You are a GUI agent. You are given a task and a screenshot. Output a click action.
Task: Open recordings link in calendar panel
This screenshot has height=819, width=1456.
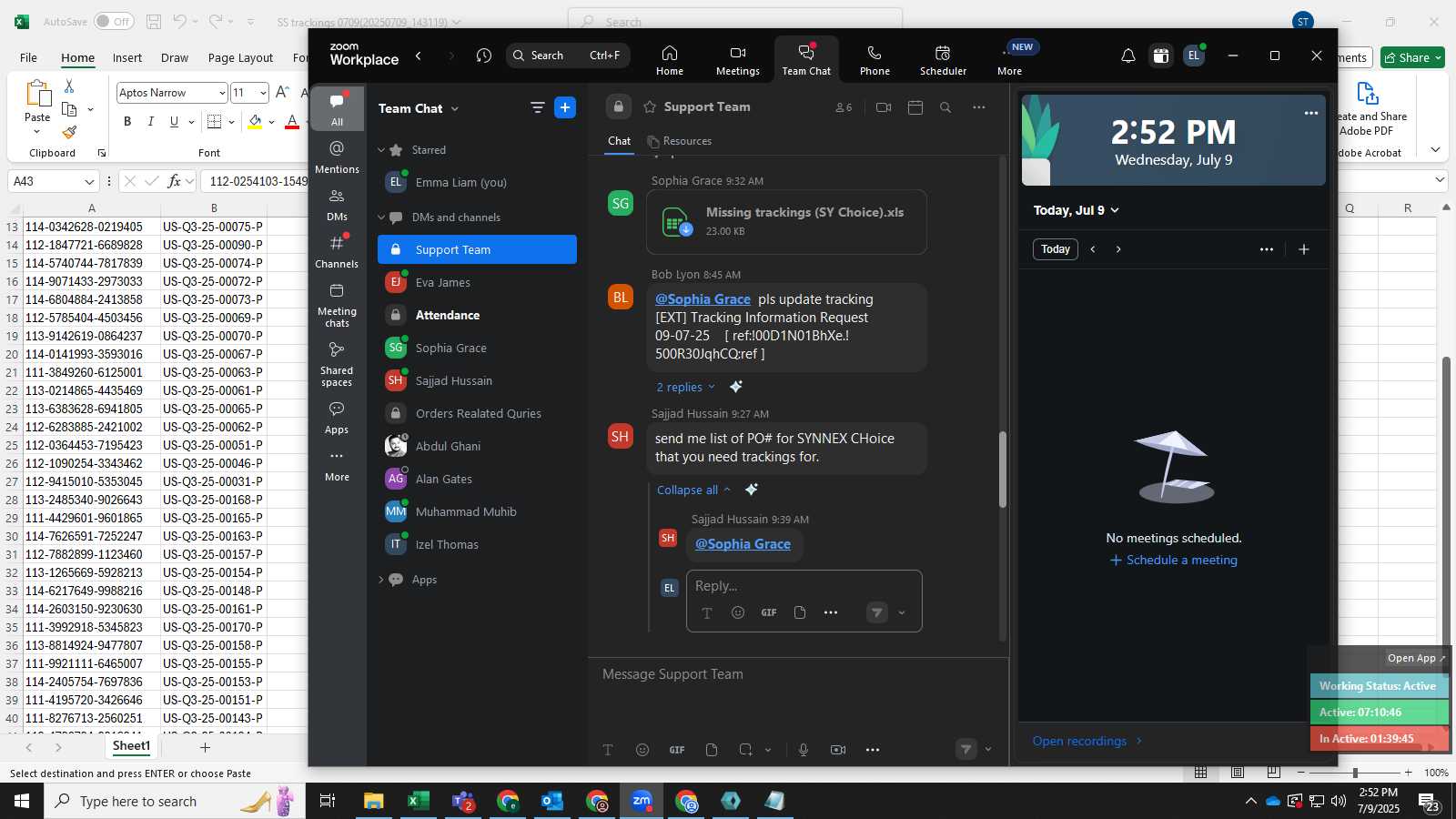point(1087,741)
